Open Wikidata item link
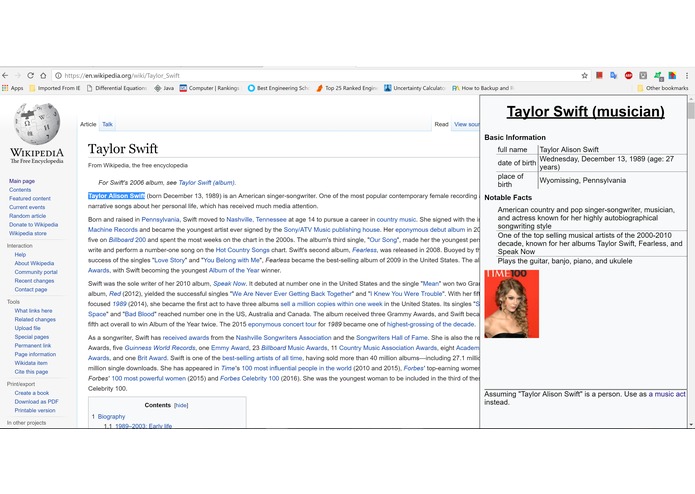 (31, 363)
